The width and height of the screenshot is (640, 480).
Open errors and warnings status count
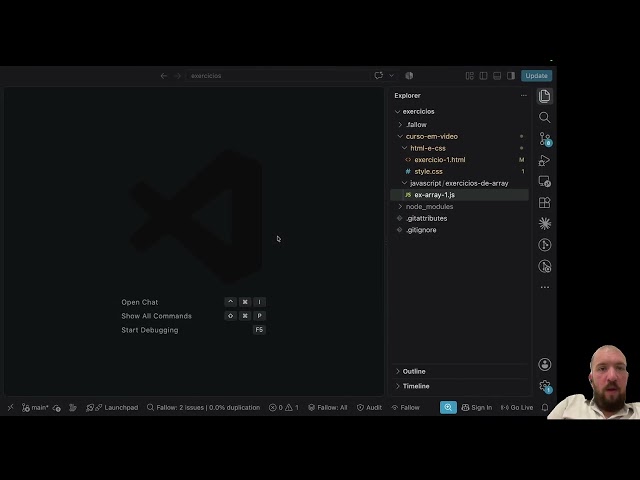[284, 407]
